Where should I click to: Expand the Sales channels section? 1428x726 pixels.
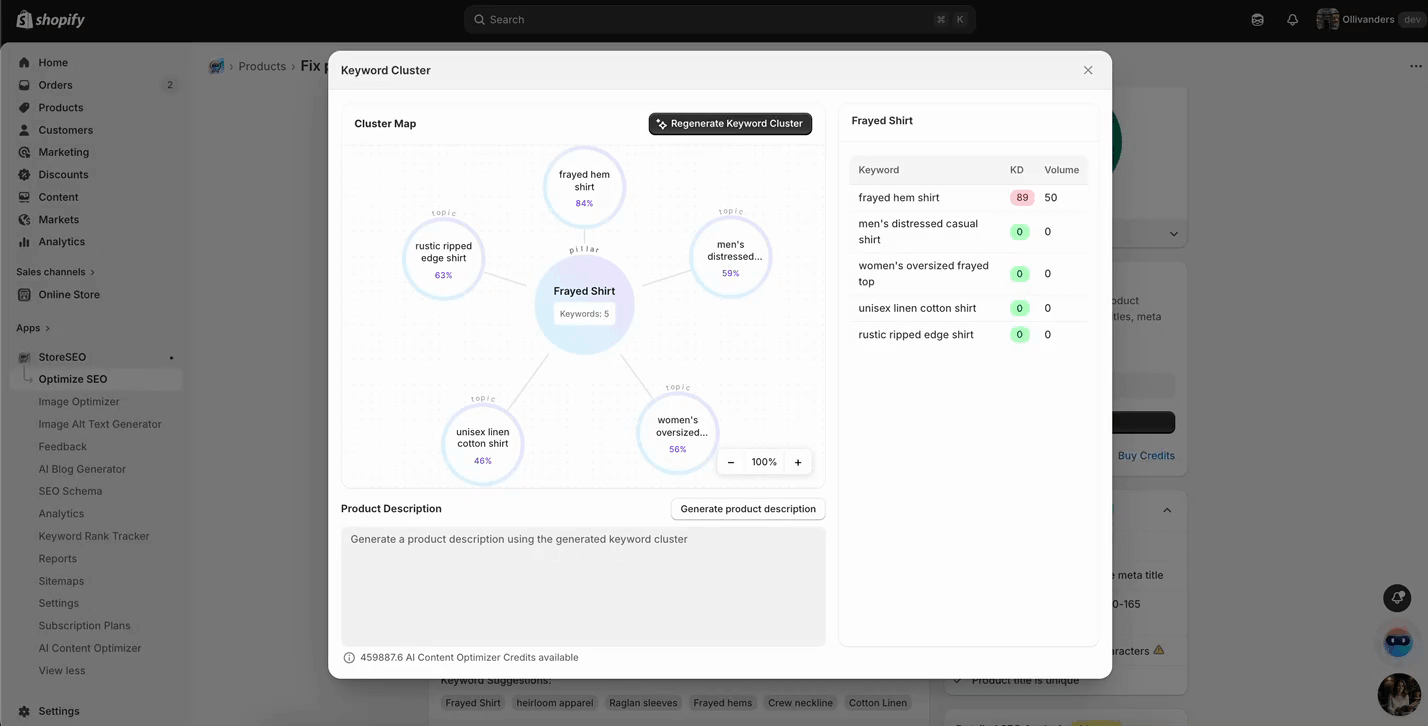coord(55,271)
